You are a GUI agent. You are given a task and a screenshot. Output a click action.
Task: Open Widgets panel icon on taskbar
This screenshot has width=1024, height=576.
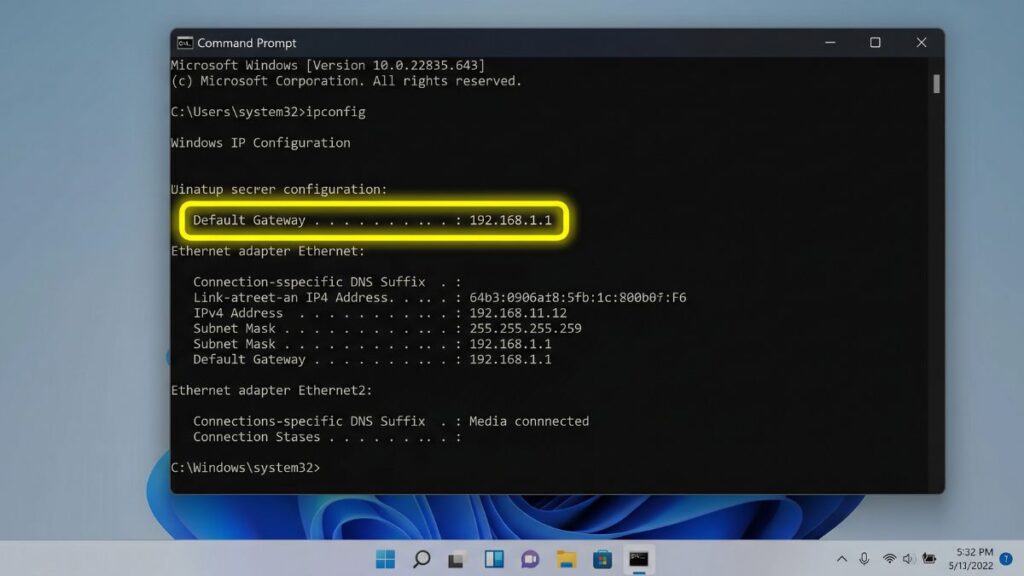494,559
